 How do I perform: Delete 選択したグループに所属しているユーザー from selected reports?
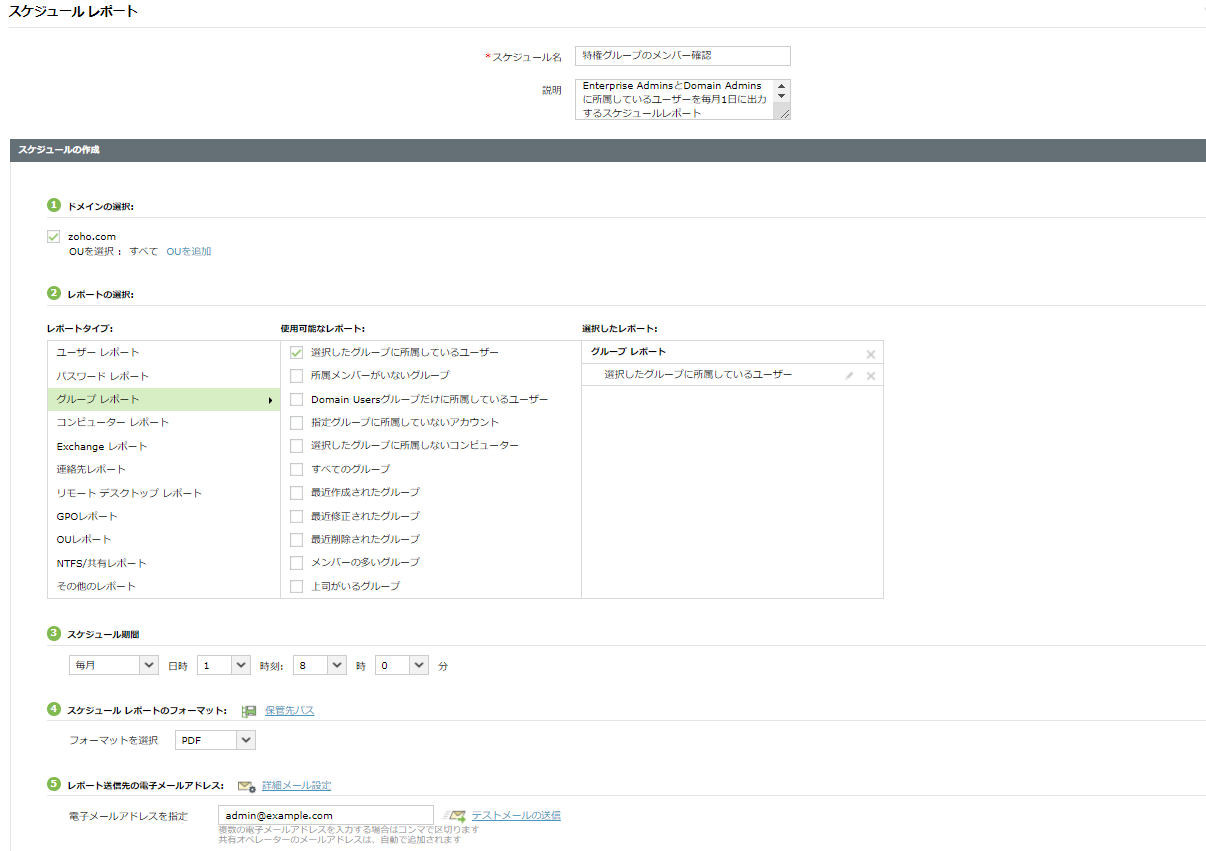tap(870, 376)
